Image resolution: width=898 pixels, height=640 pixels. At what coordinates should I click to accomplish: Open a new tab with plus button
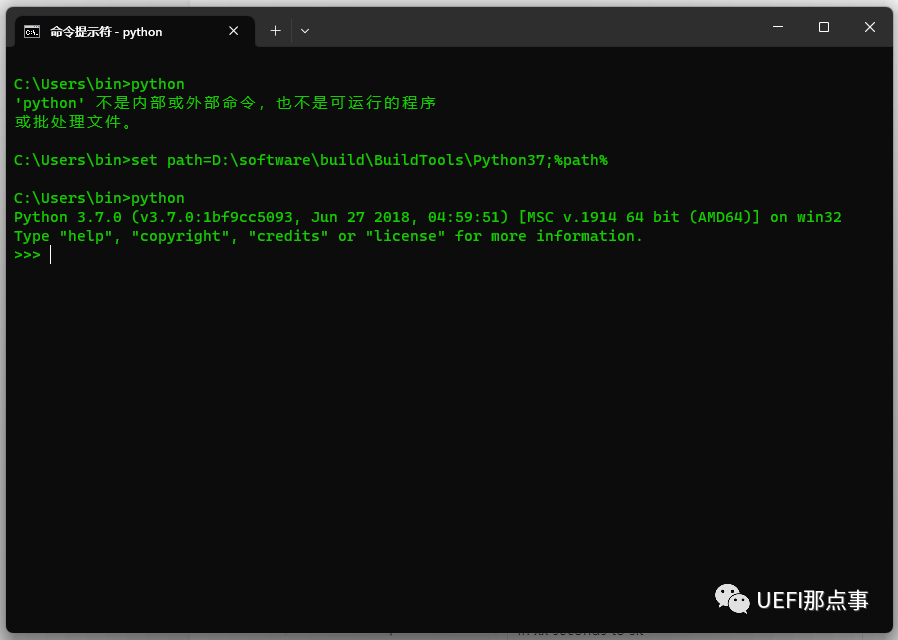(x=275, y=31)
